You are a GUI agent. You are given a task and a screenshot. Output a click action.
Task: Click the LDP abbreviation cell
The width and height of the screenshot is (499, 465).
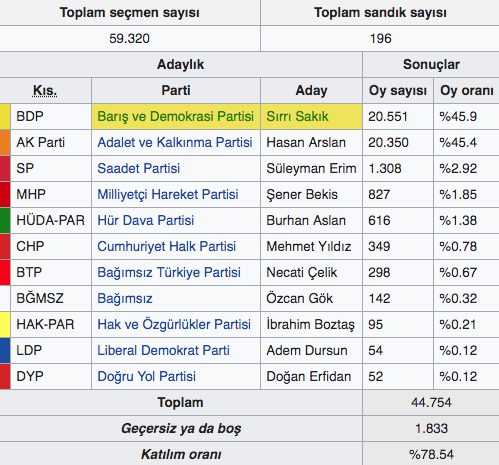tap(51, 350)
